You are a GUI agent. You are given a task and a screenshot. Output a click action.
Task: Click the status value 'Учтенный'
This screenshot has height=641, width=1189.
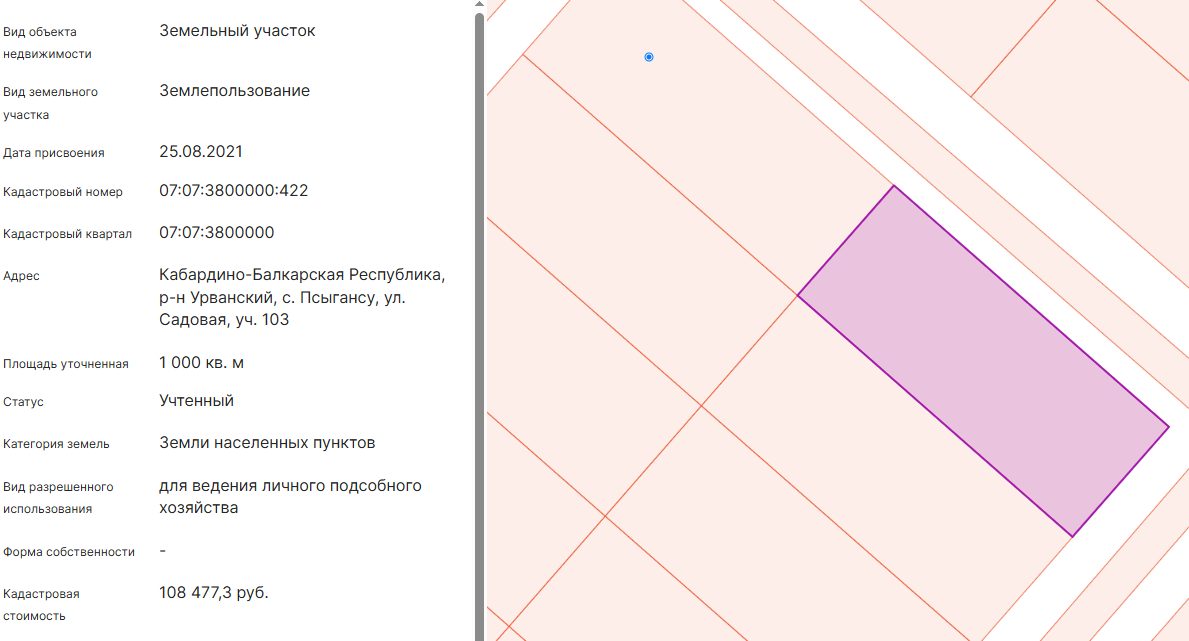pos(196,401)
